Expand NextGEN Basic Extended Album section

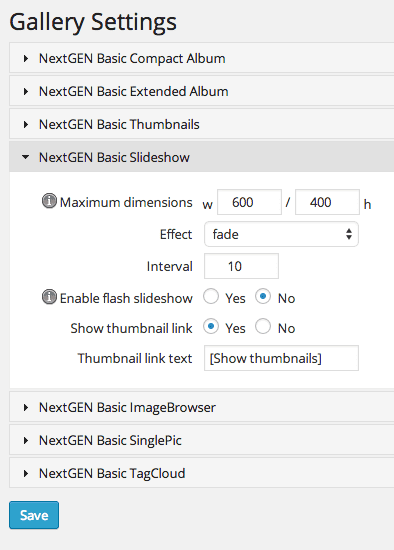pos(202,91)
